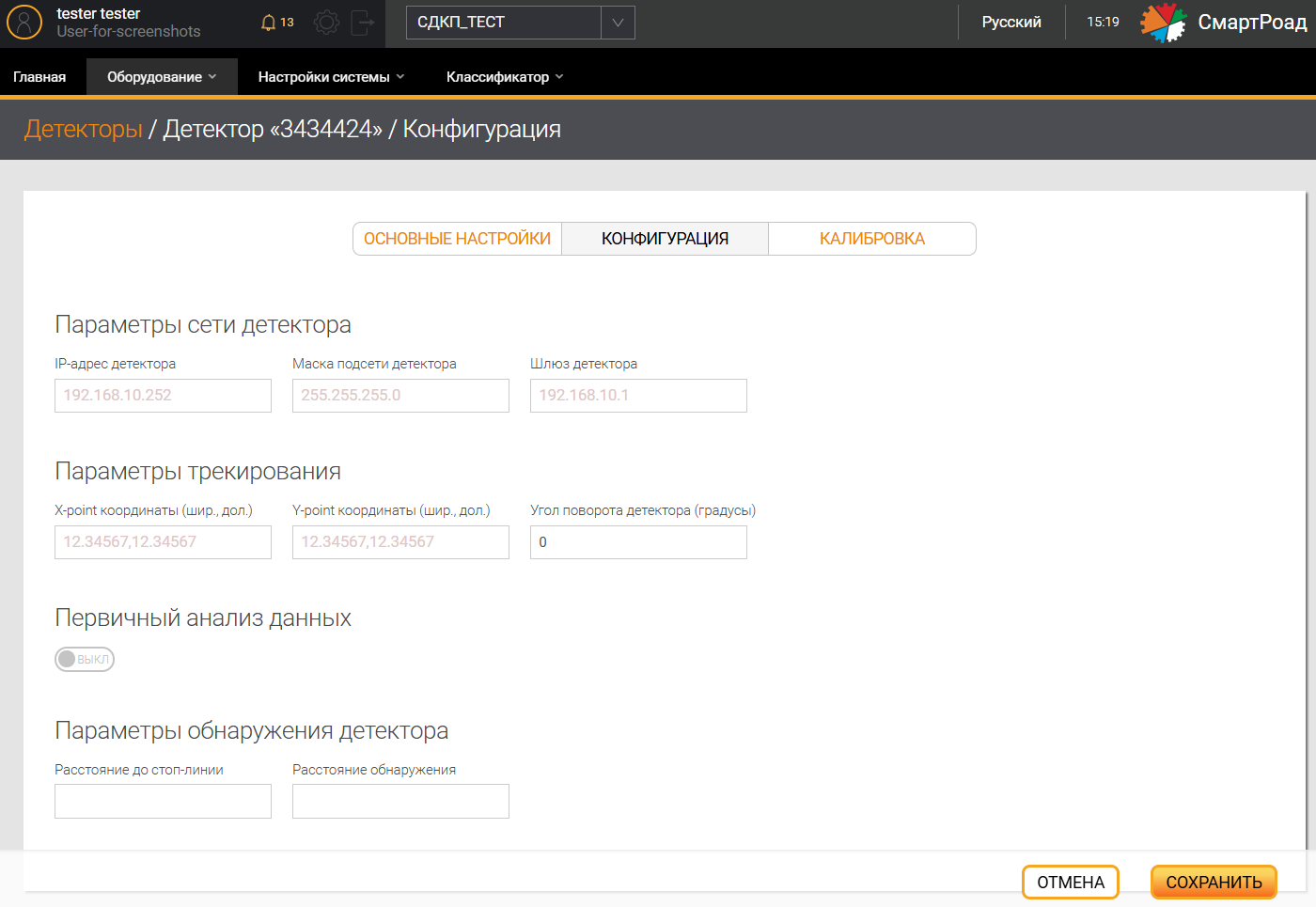Click the Параметры трекирования heading

coord(197,471)
